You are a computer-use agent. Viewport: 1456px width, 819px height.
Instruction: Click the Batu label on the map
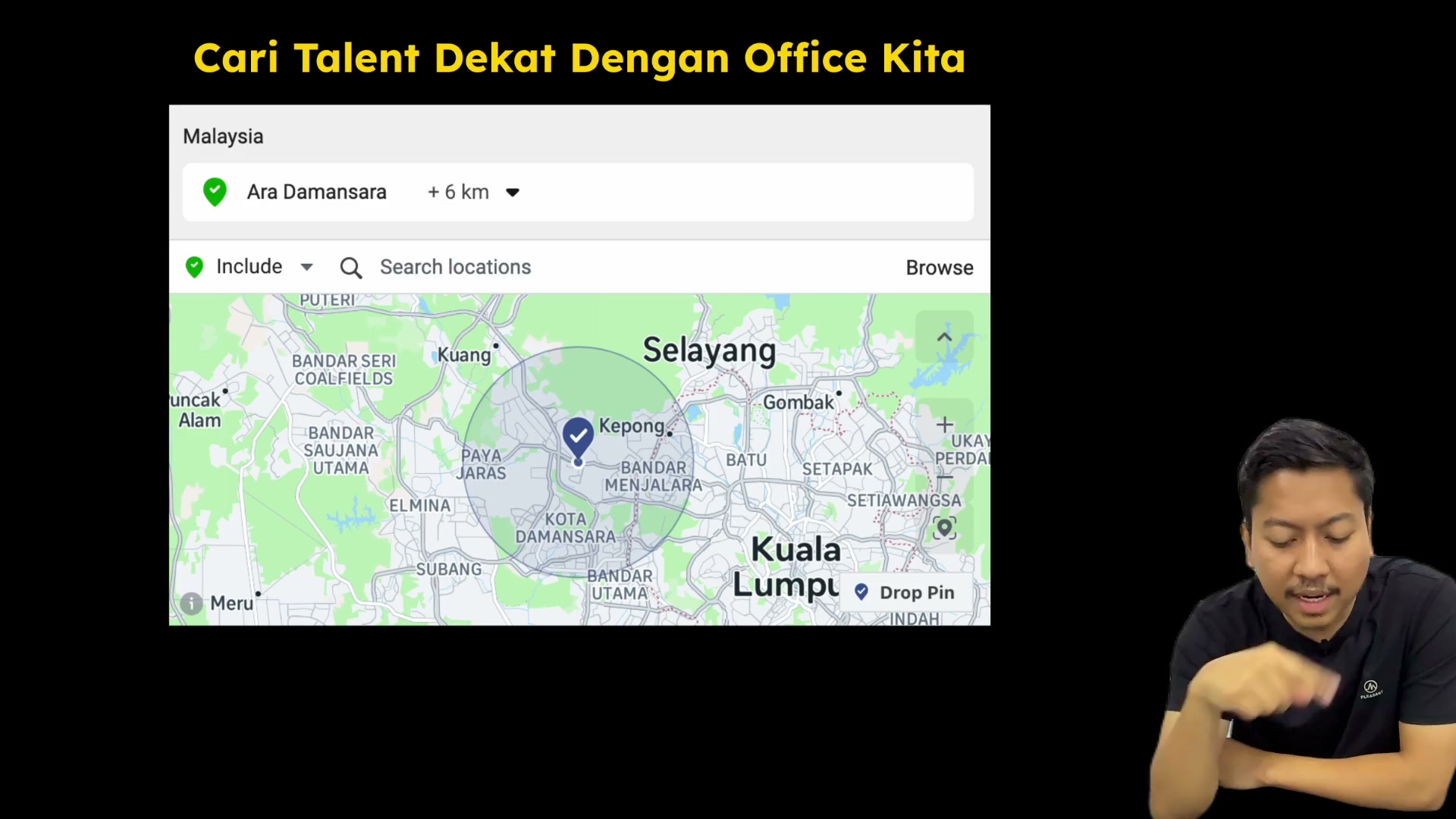(x=746, y=460)
